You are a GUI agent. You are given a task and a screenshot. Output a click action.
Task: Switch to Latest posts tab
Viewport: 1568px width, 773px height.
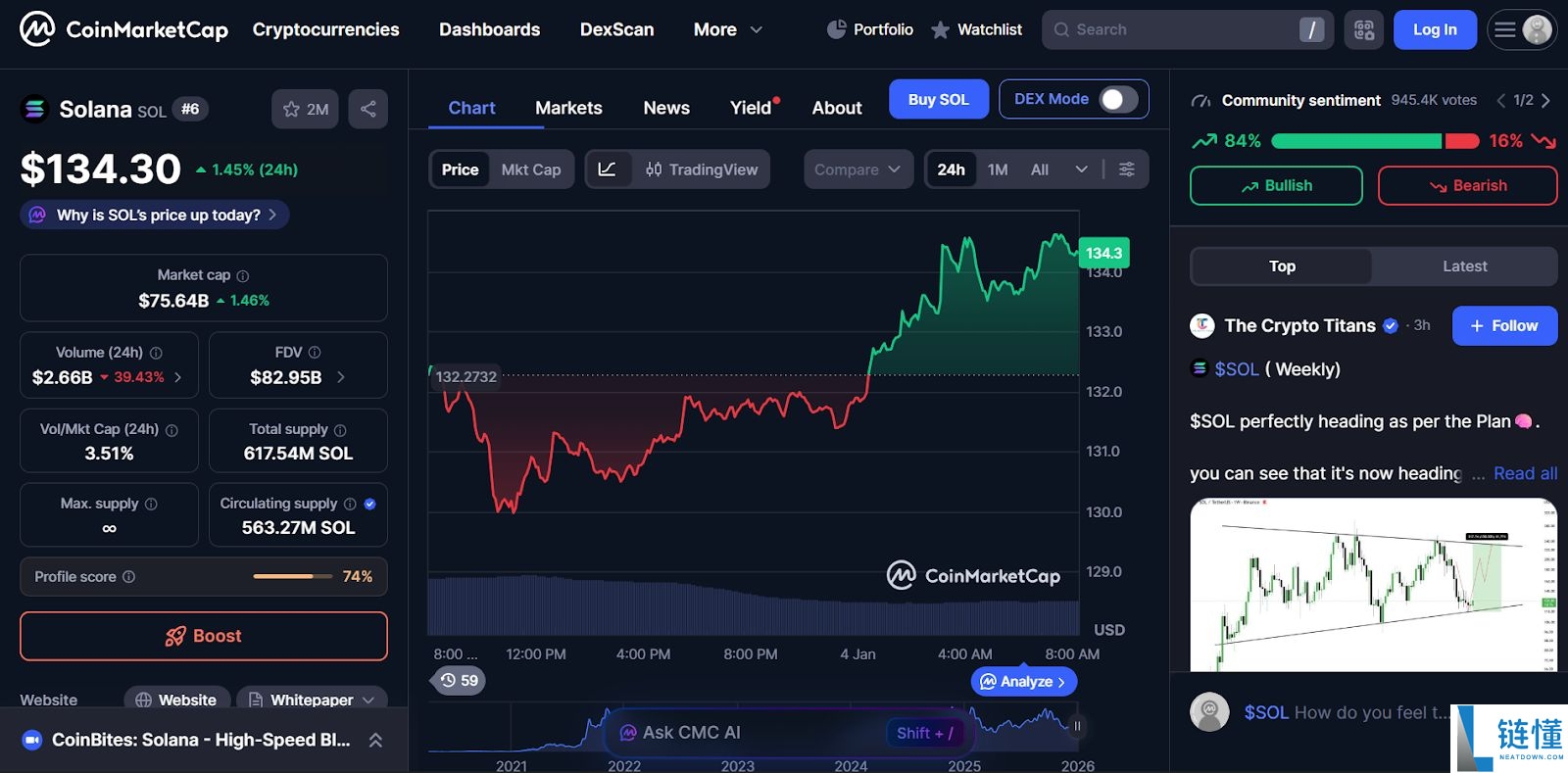[1464, 266]
